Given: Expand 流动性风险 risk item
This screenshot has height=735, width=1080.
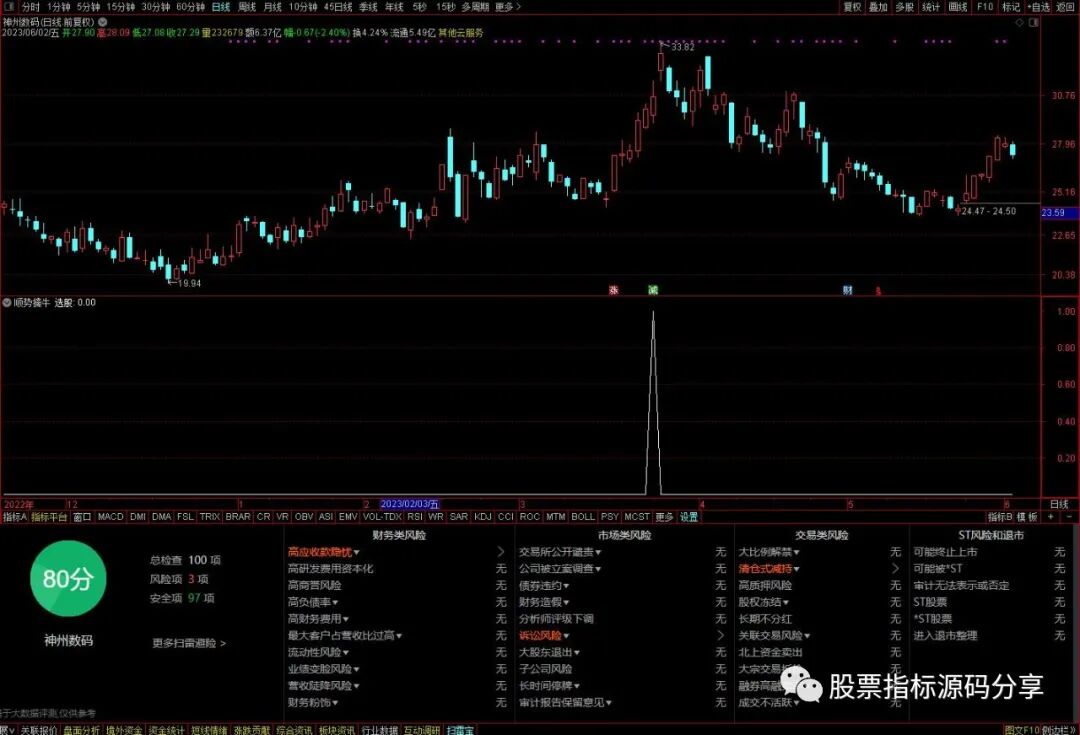Looking at the screenshot, I should pyautogui.click(x=318, y=652).
